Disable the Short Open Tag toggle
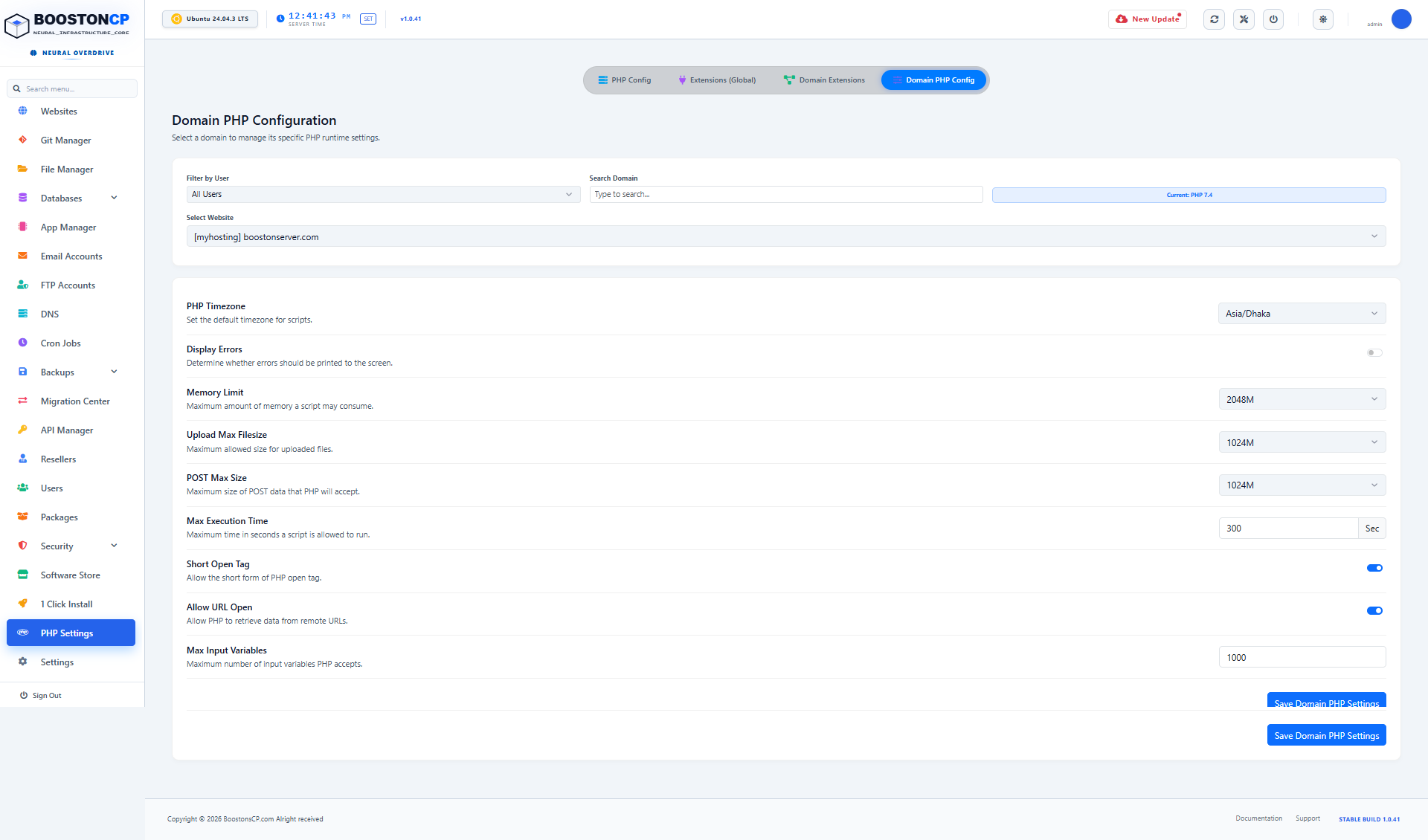The width and height of the screenshot is (1428, 840). 1374,568
